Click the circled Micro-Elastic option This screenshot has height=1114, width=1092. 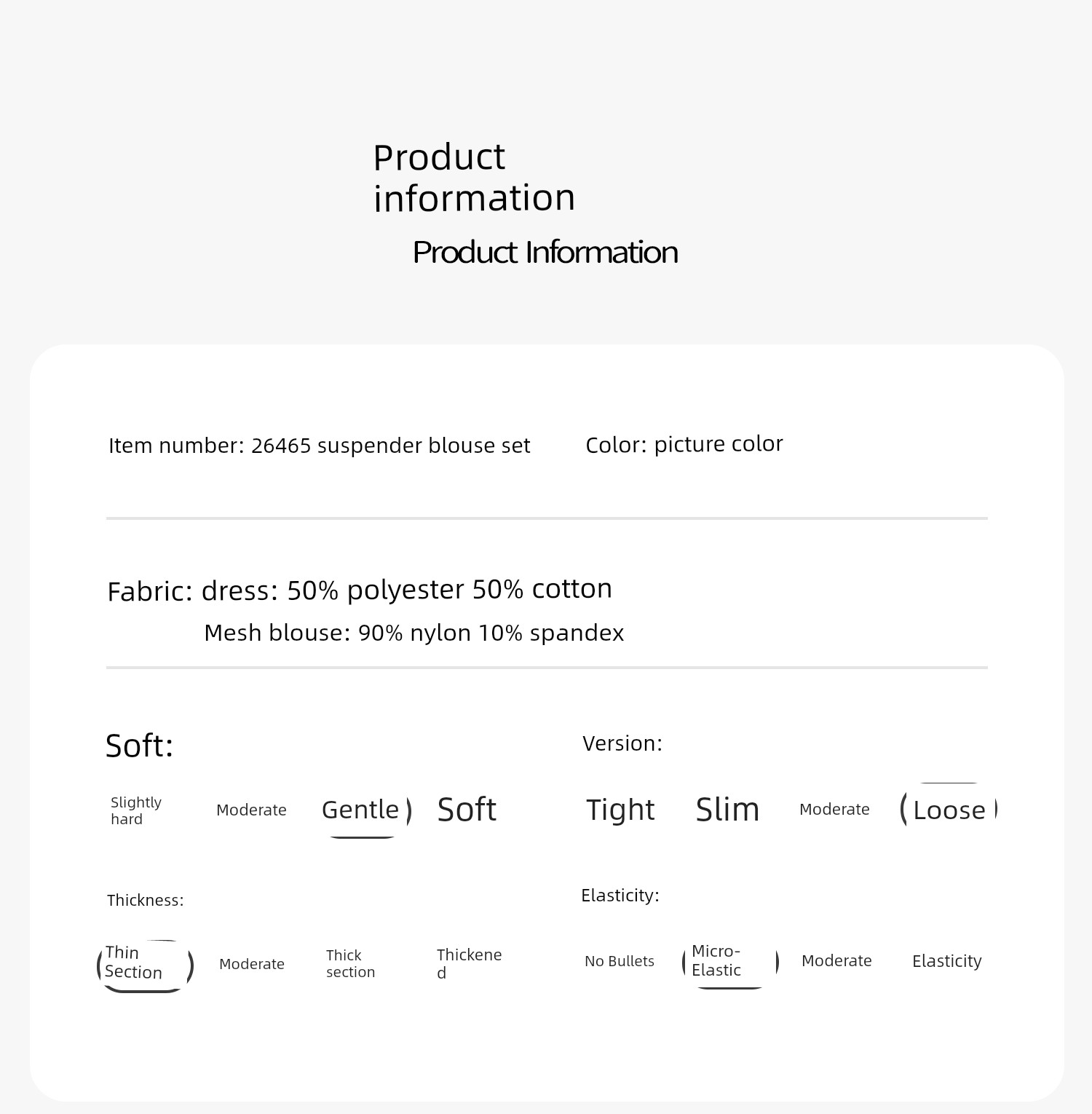click(730, 963)
